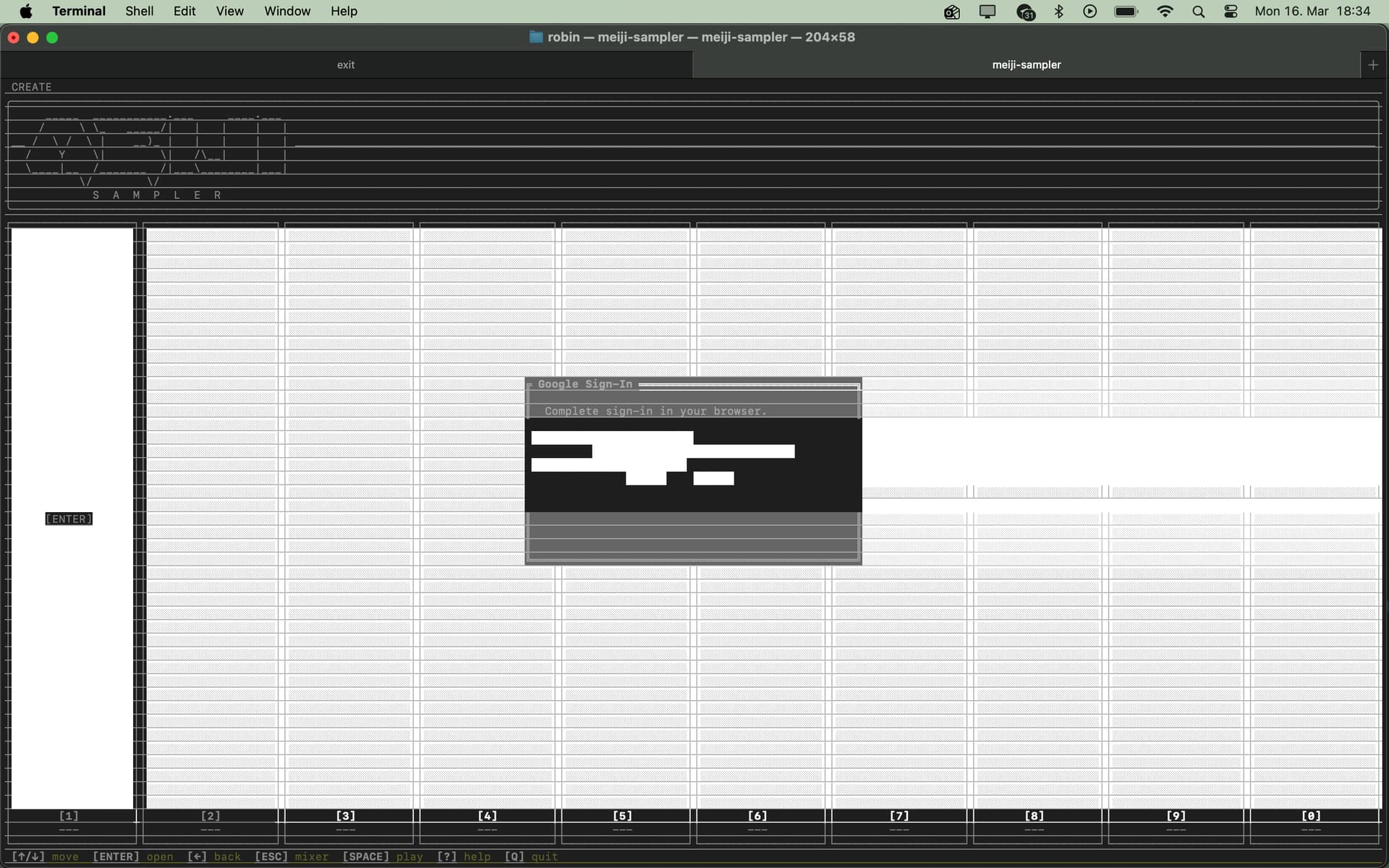Click the Wi-Fi status icon
The image size is (1389, 868).
tap(1165, 12)
